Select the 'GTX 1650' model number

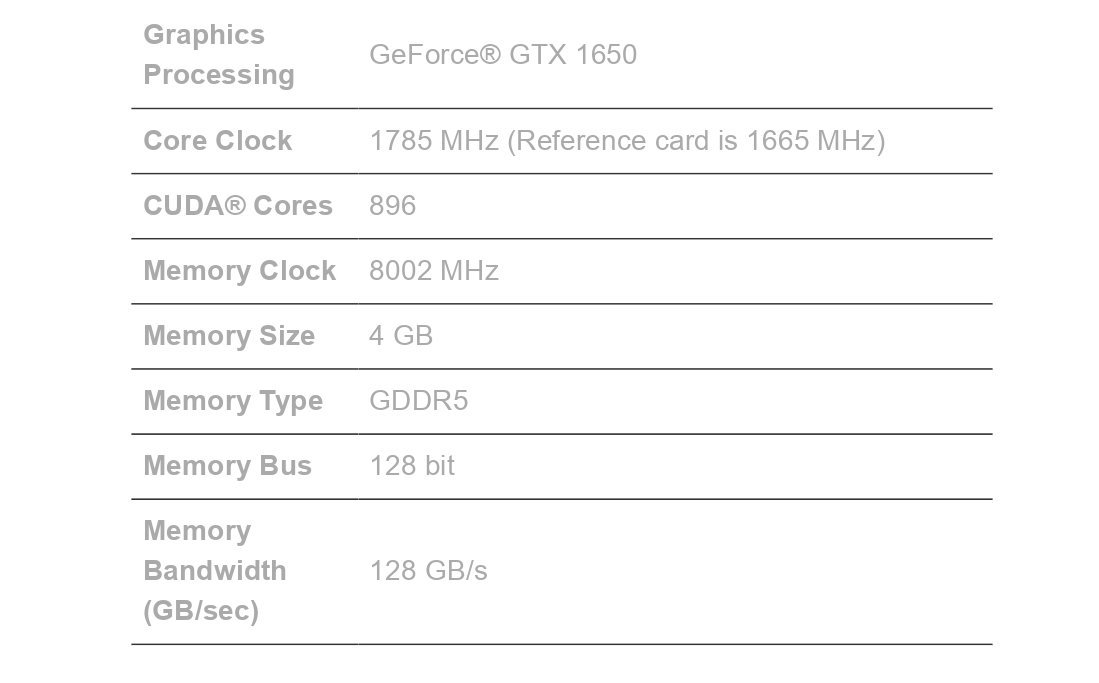coord(573,54)
